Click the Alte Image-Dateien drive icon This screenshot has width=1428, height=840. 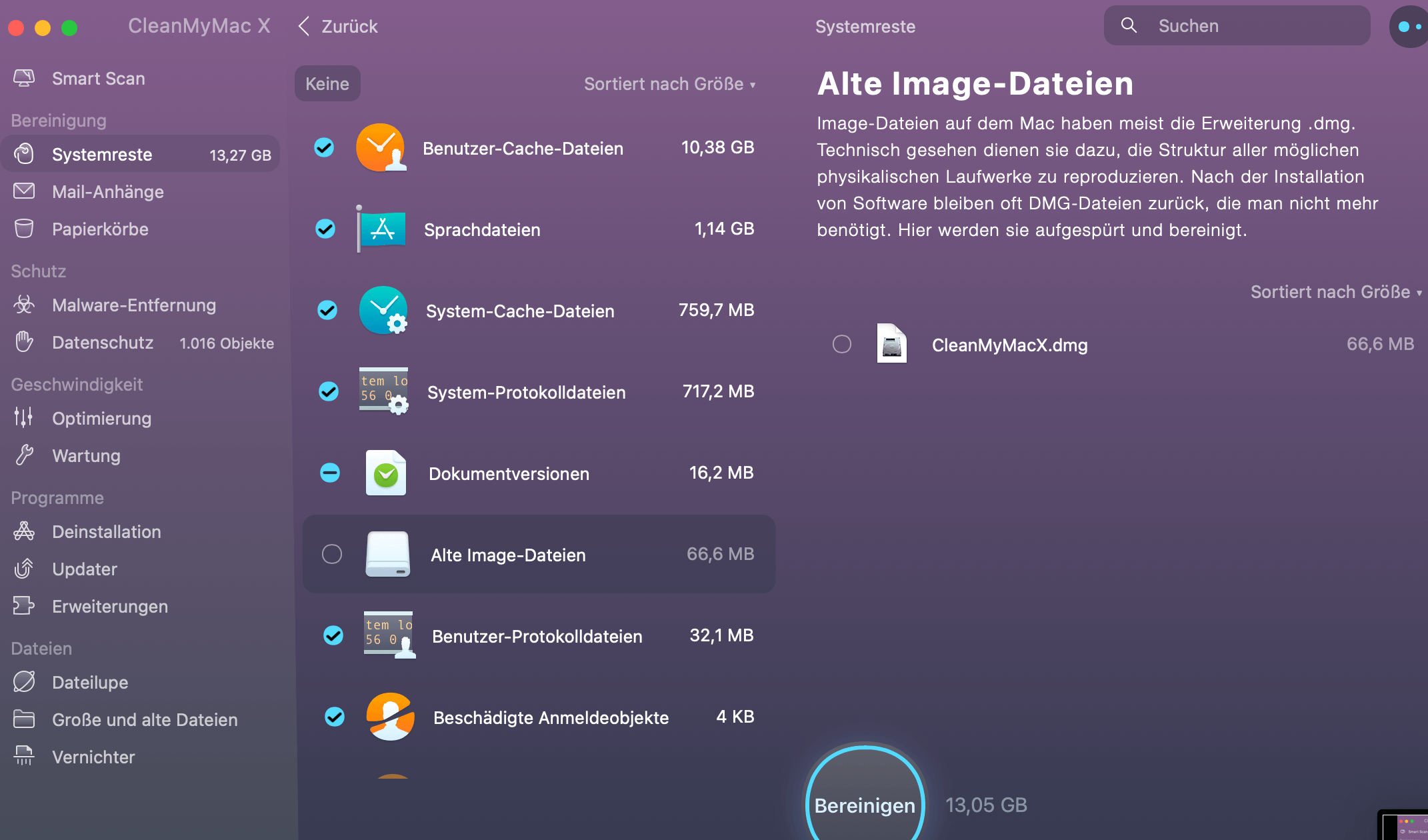(x=388, y=554)
